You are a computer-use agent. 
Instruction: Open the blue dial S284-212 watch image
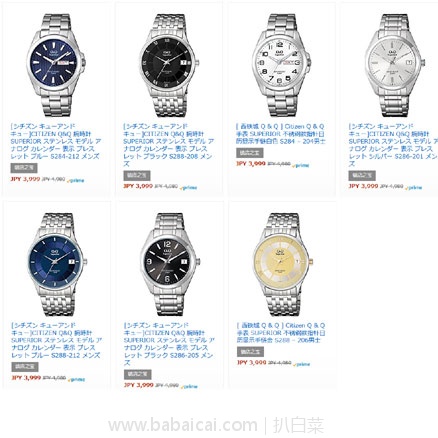[56, 65]
